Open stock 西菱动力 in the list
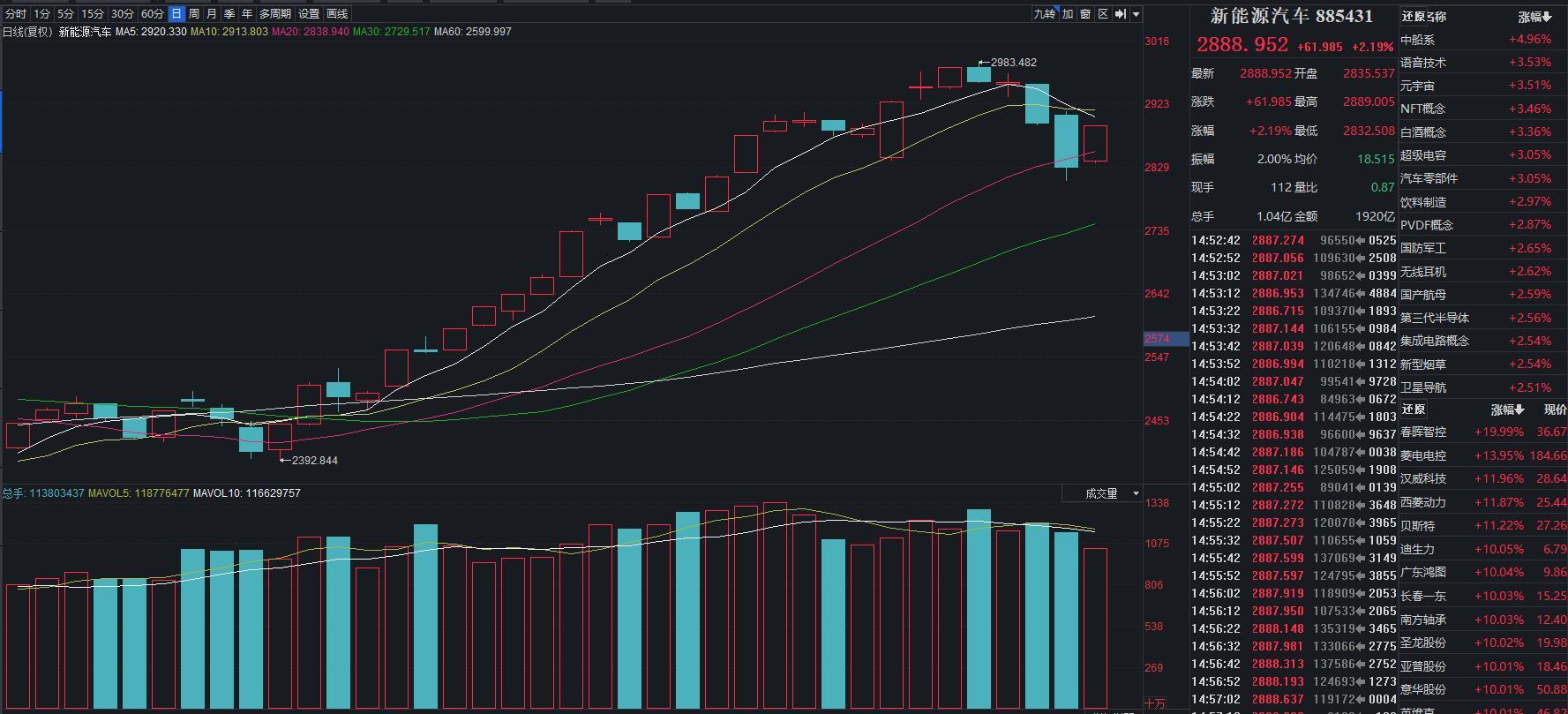Viewport: 1568px width, 714px height. [1482, 502]
